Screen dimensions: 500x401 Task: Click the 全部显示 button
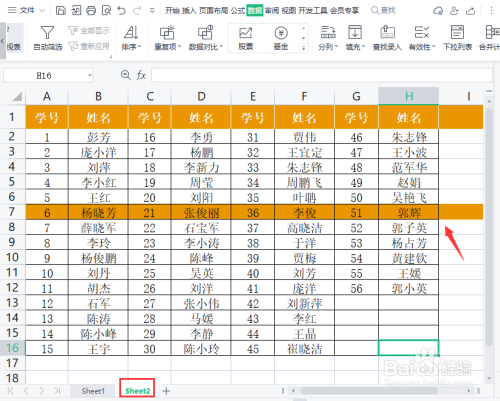click(89, 31)
